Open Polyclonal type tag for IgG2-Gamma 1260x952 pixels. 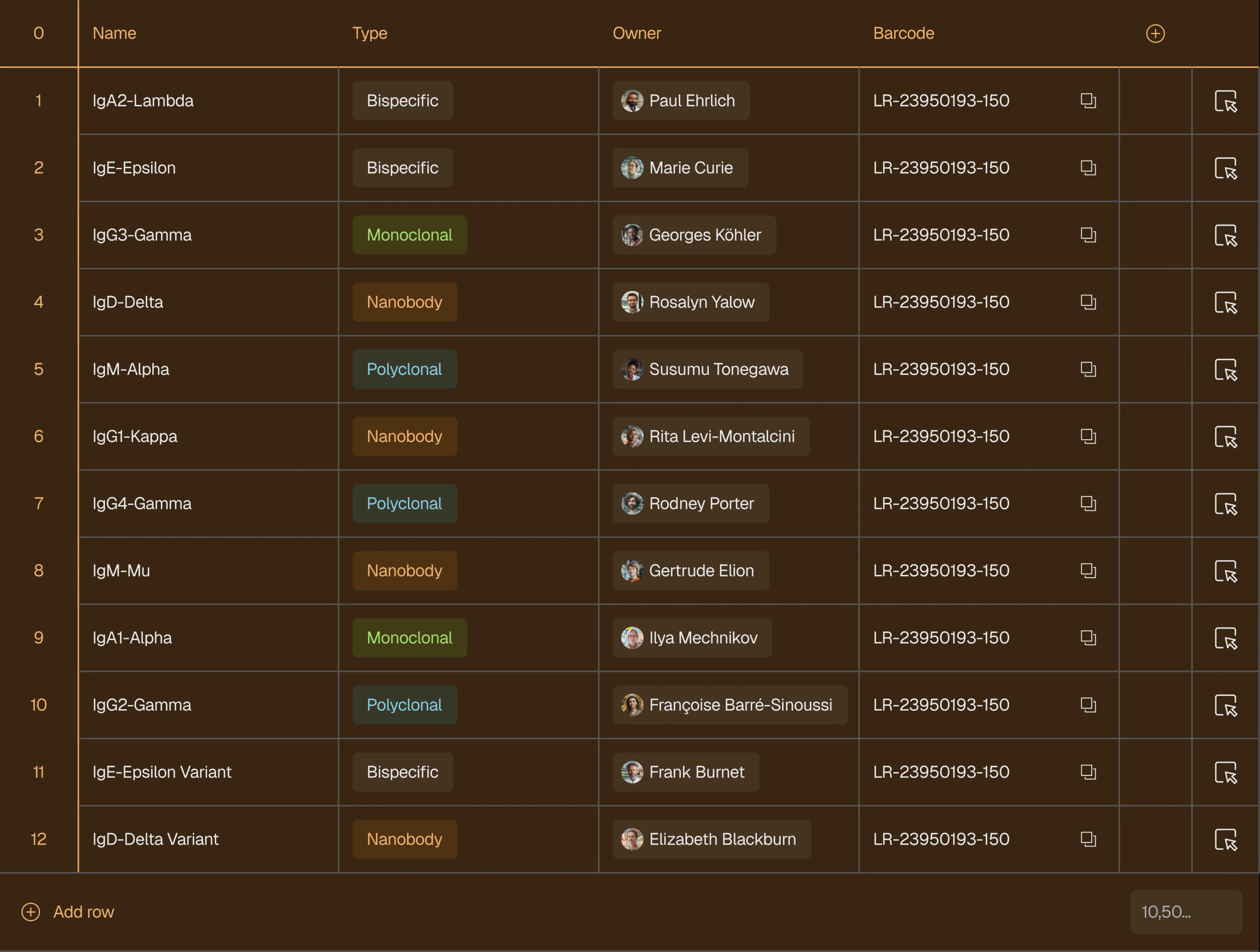point(405,705)
